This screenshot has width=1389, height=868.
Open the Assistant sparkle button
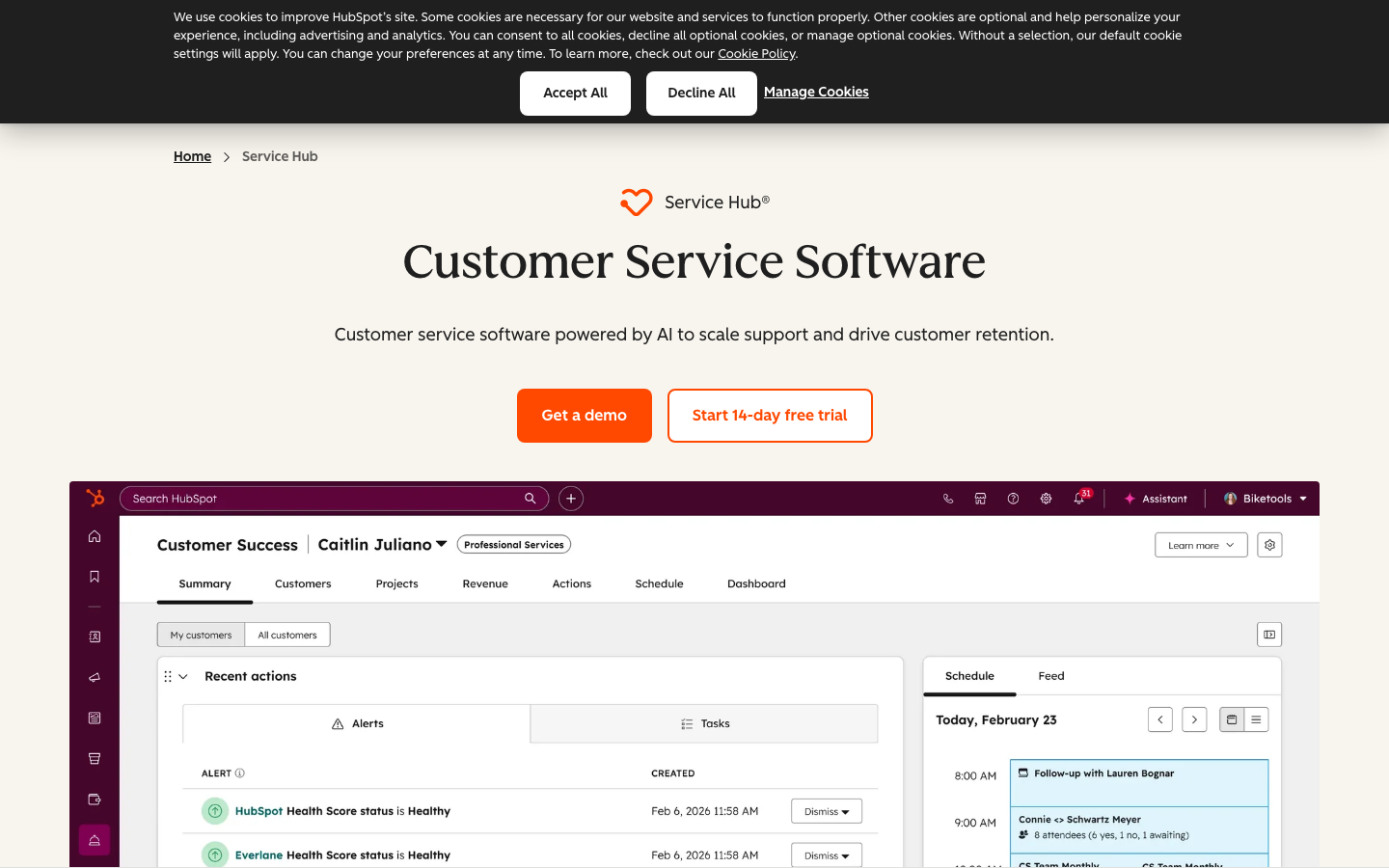pyautogui.click(x=1156, y=499)
